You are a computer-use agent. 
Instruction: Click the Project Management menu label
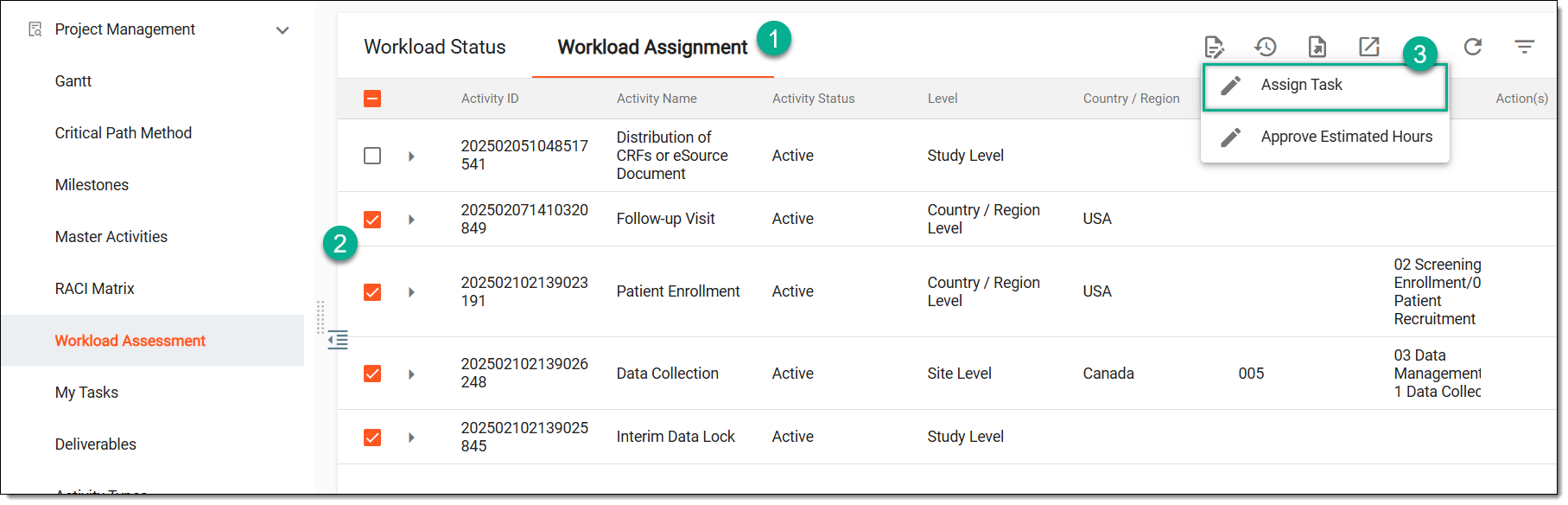tap(125, 29)
